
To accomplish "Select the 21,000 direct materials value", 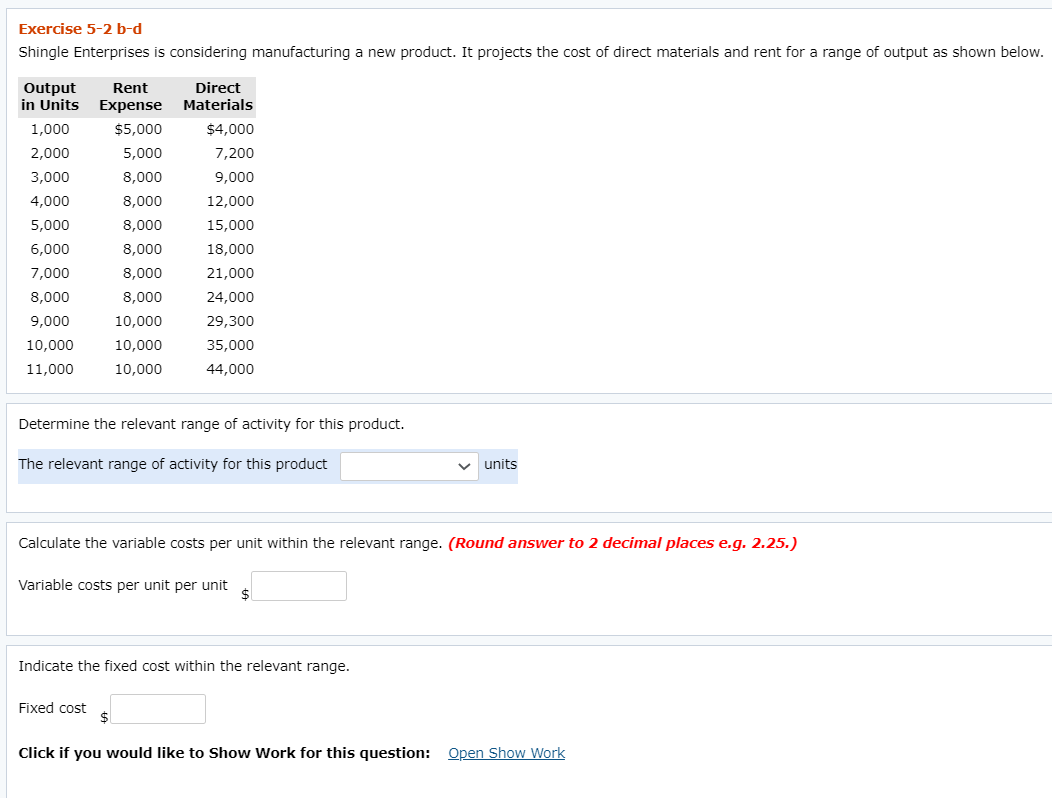I will 230,273.
